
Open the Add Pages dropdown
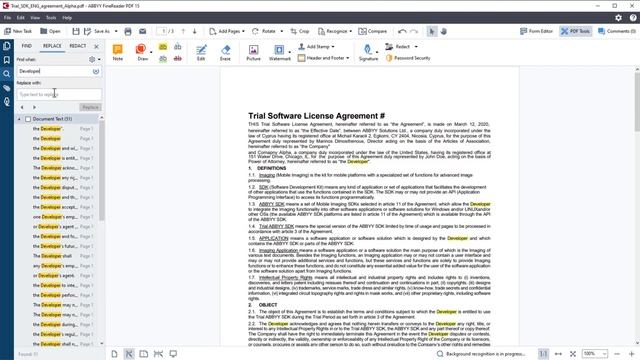(x=227, y=31)
